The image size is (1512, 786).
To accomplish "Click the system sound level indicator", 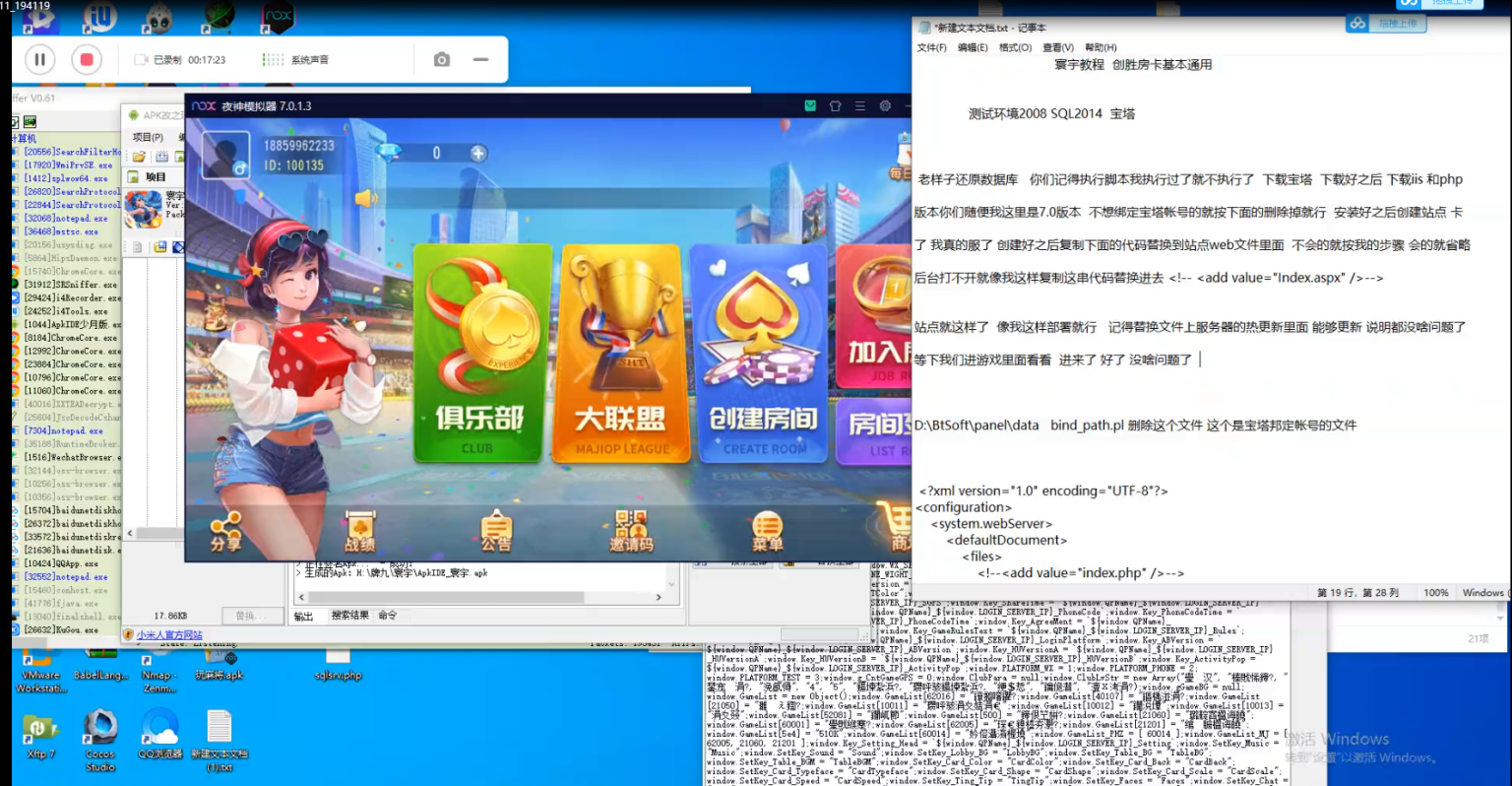I will [x=274, y=60].
